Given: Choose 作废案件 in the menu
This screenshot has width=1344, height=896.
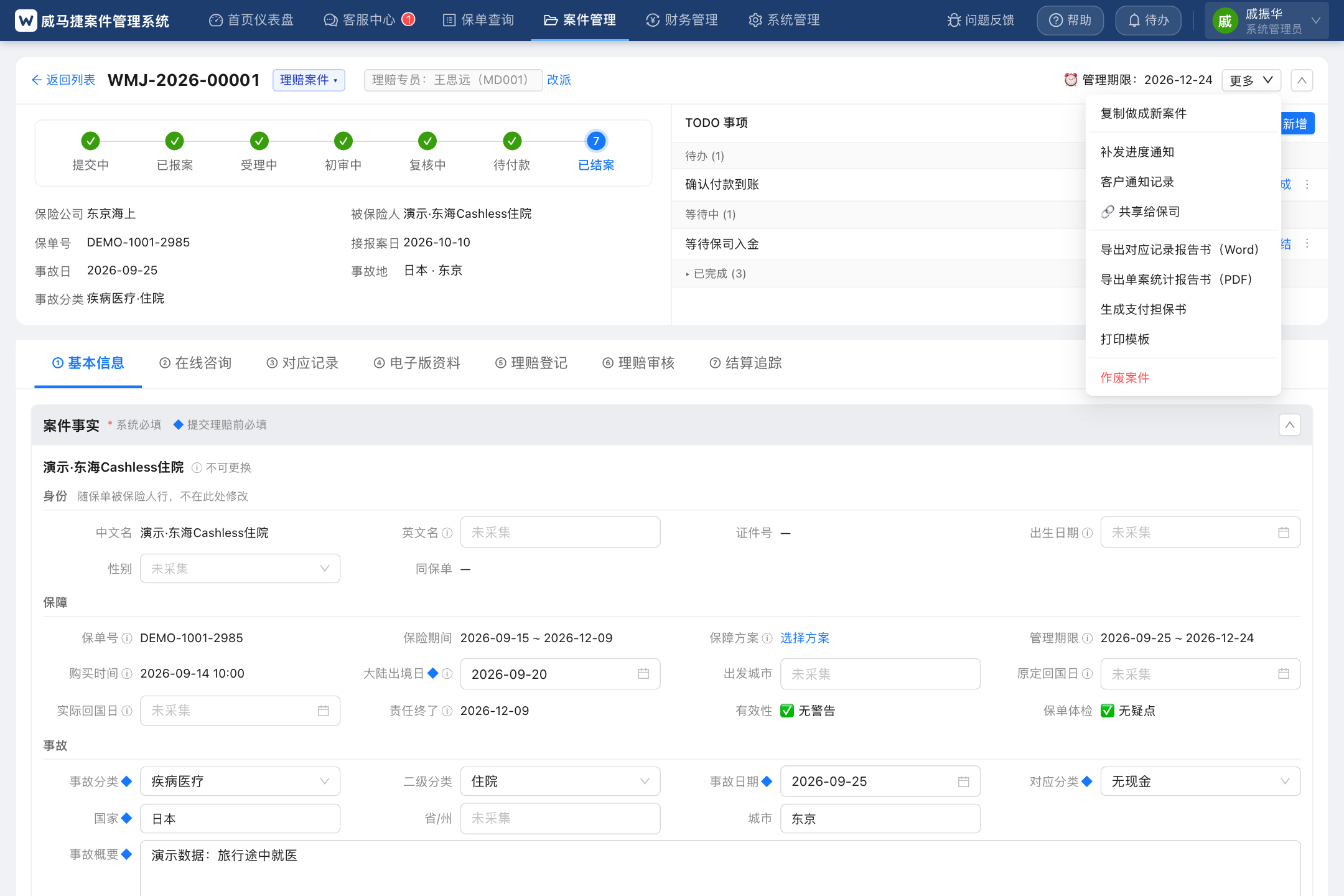Looking at the screenshot, I should coord(1183,378).
